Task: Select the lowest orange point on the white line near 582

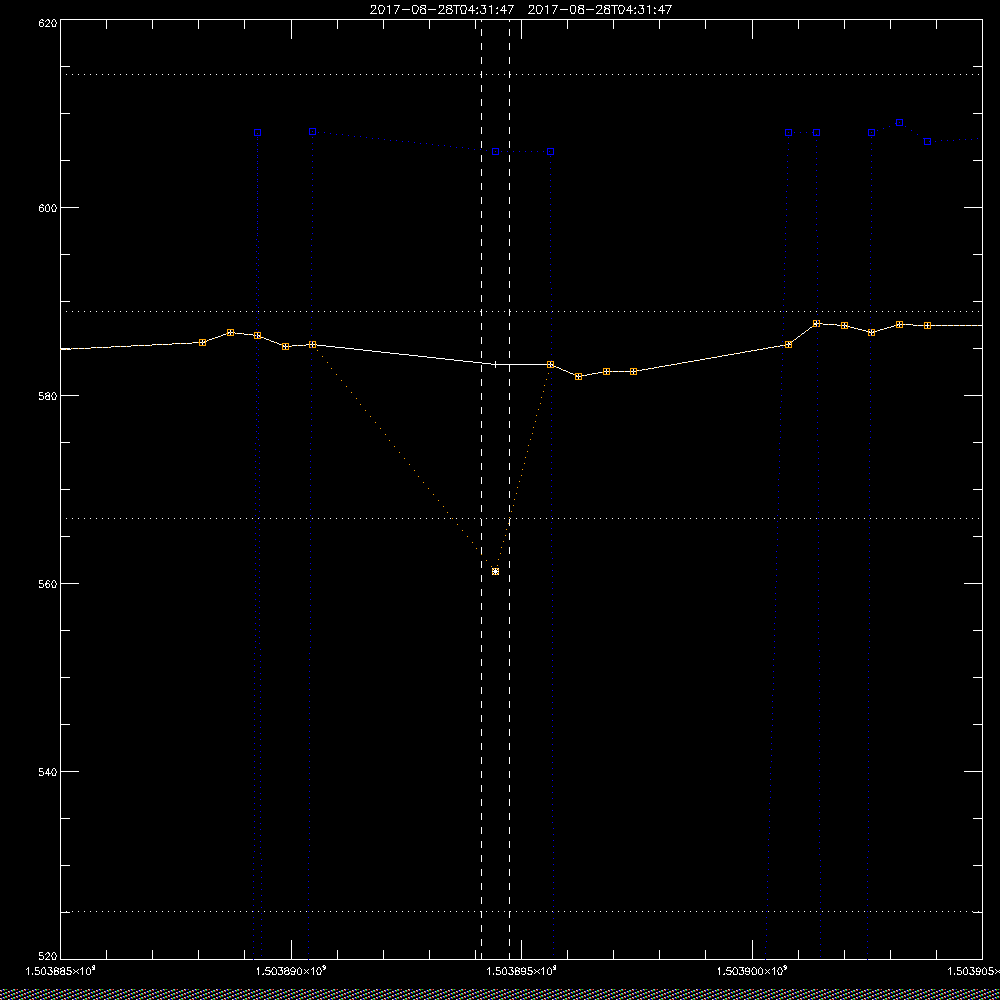Action: [x=578, y=376]
